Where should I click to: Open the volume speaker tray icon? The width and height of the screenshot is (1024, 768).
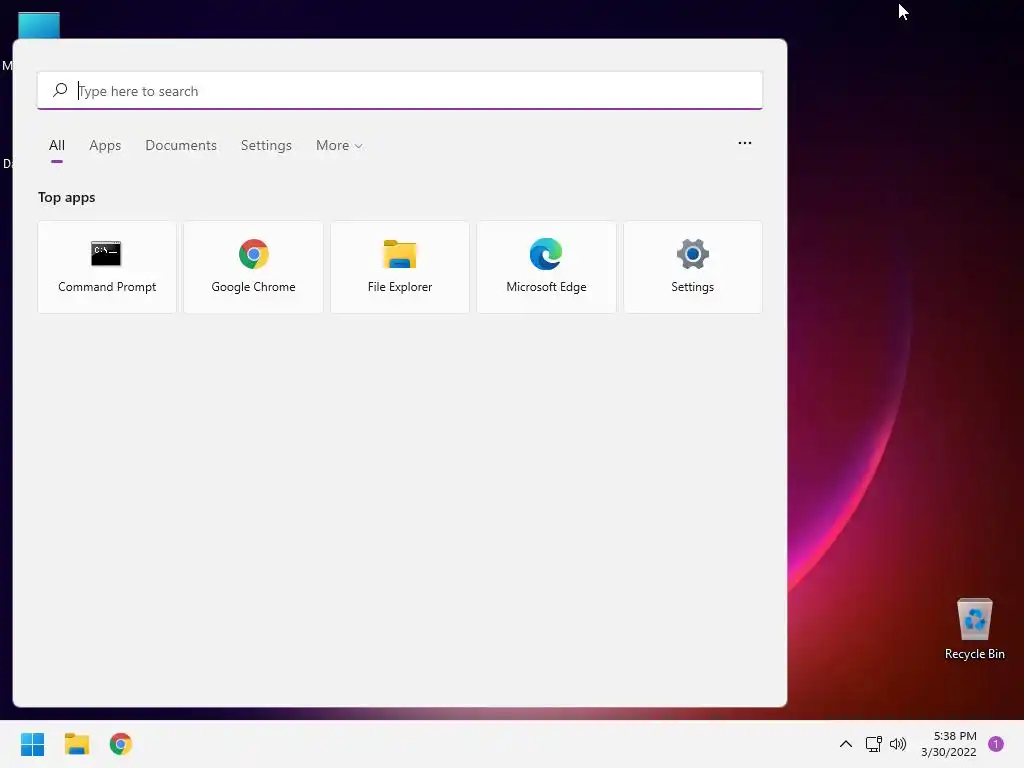point(898,744)
